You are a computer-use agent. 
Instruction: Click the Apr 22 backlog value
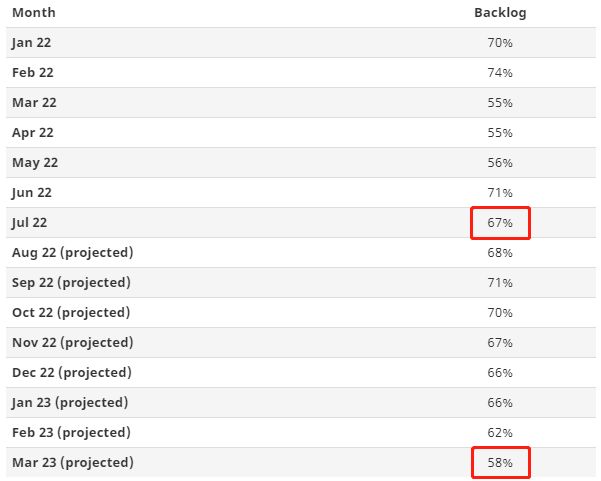pos(500,133)
